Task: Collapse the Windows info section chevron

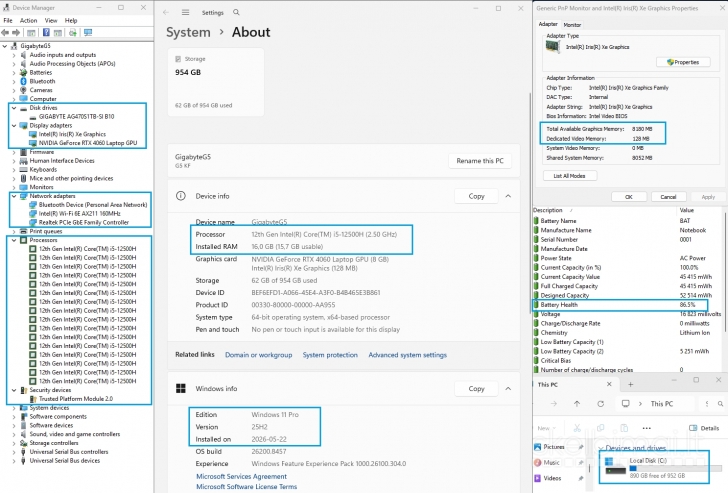Action: (x=508, y=389)
